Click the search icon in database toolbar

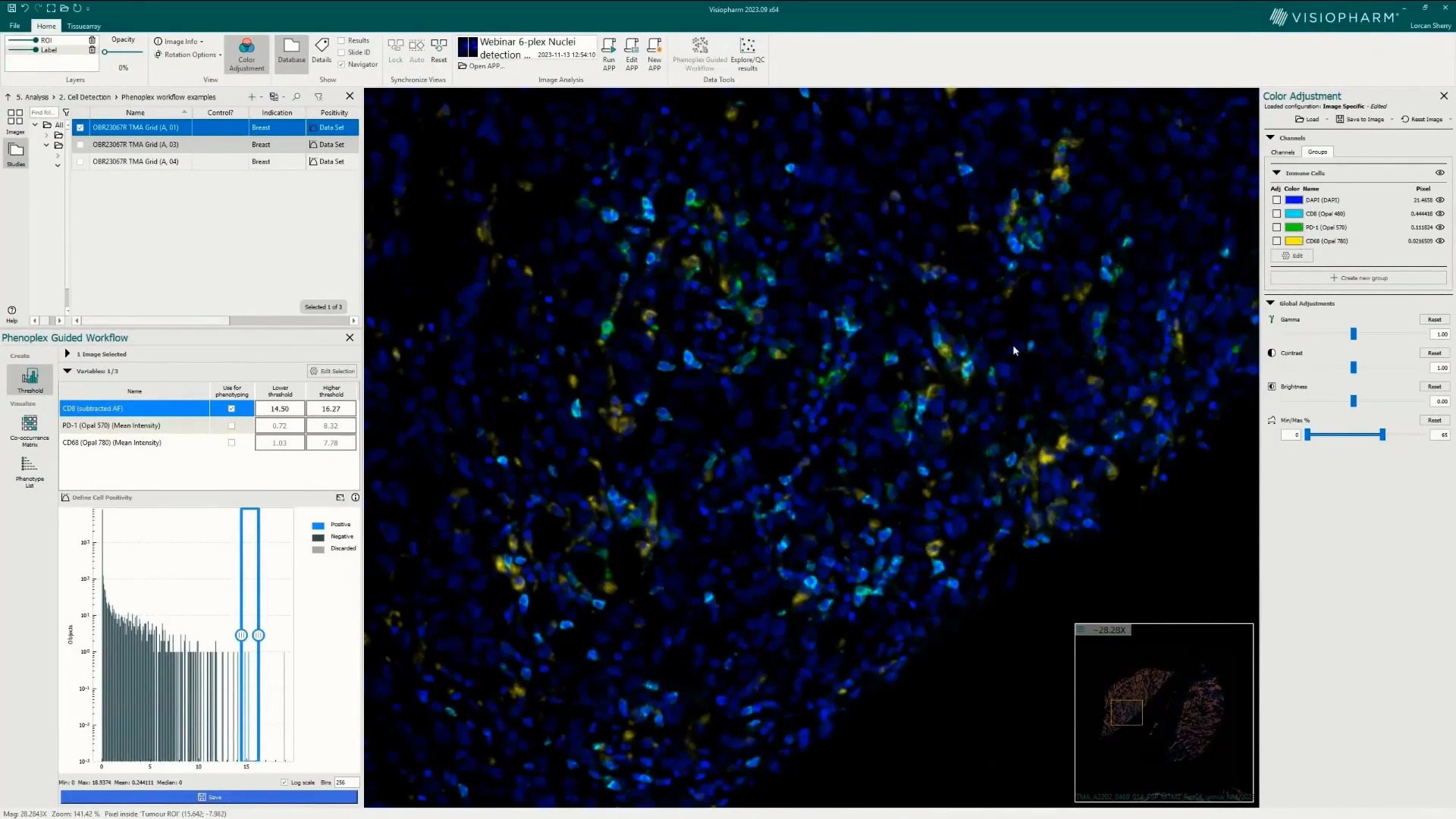click(x=297, y=97)
